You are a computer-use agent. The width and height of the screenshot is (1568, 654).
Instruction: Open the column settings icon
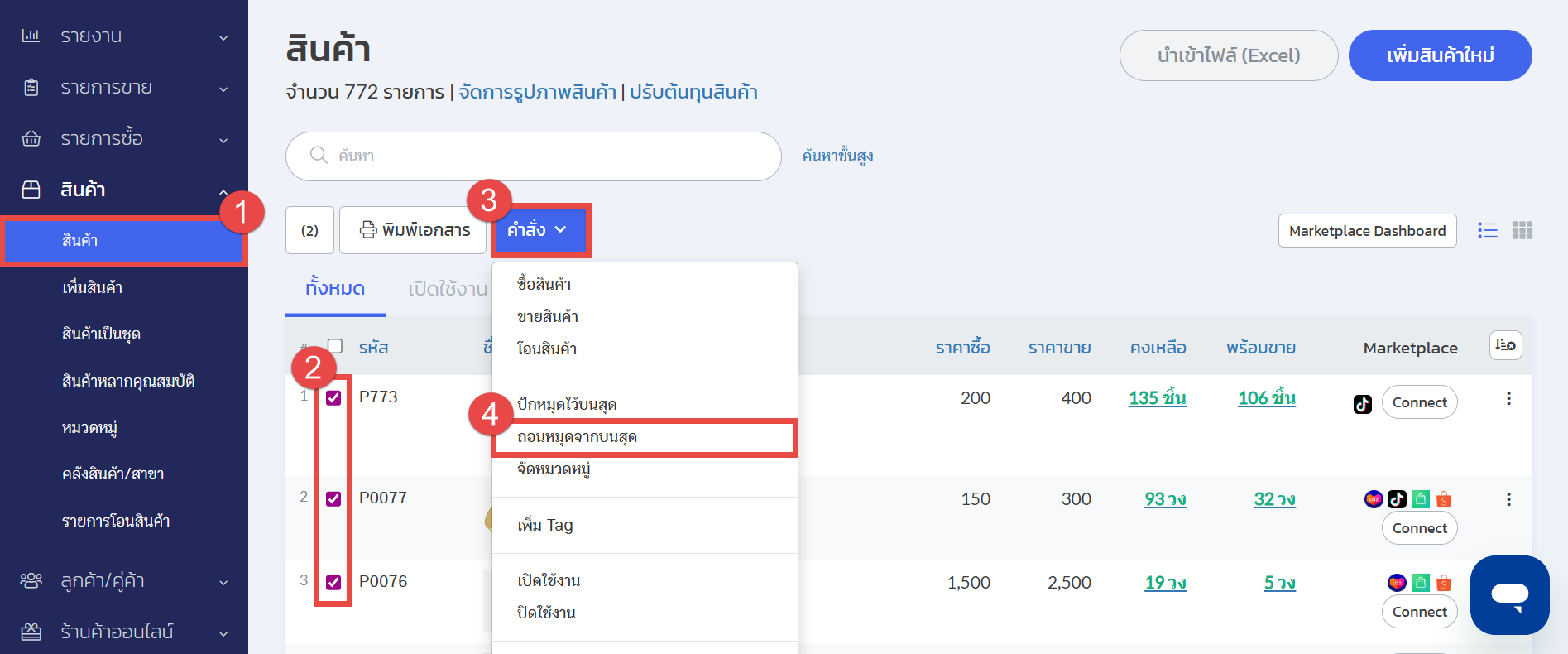1505,345
